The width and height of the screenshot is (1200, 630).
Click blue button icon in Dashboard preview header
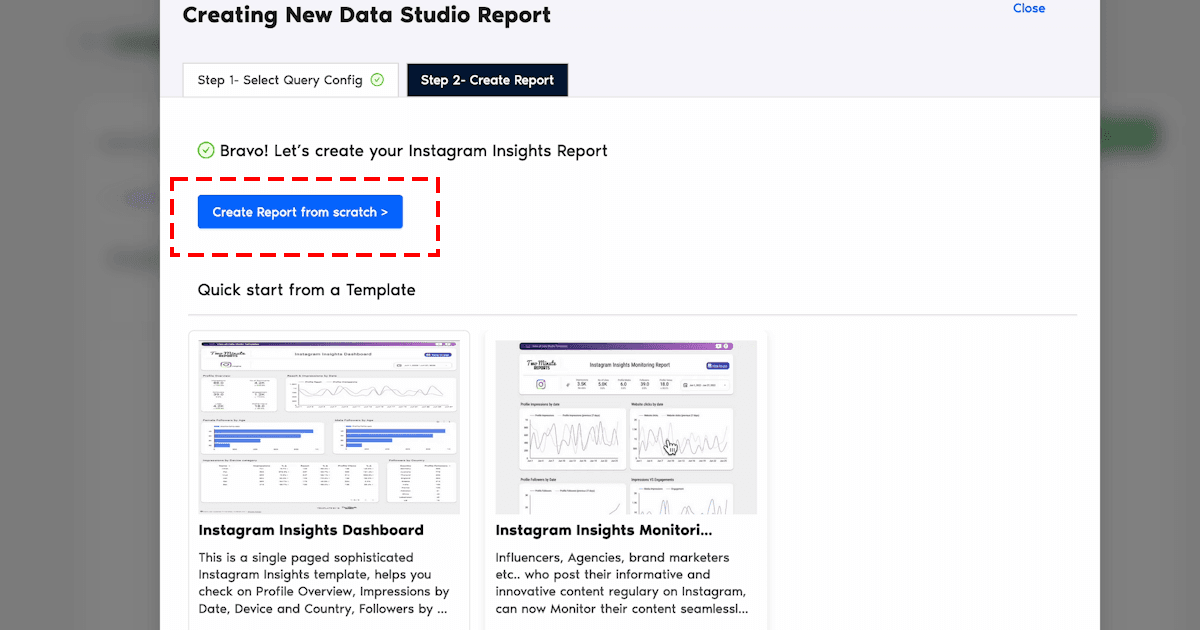[438, 354]
